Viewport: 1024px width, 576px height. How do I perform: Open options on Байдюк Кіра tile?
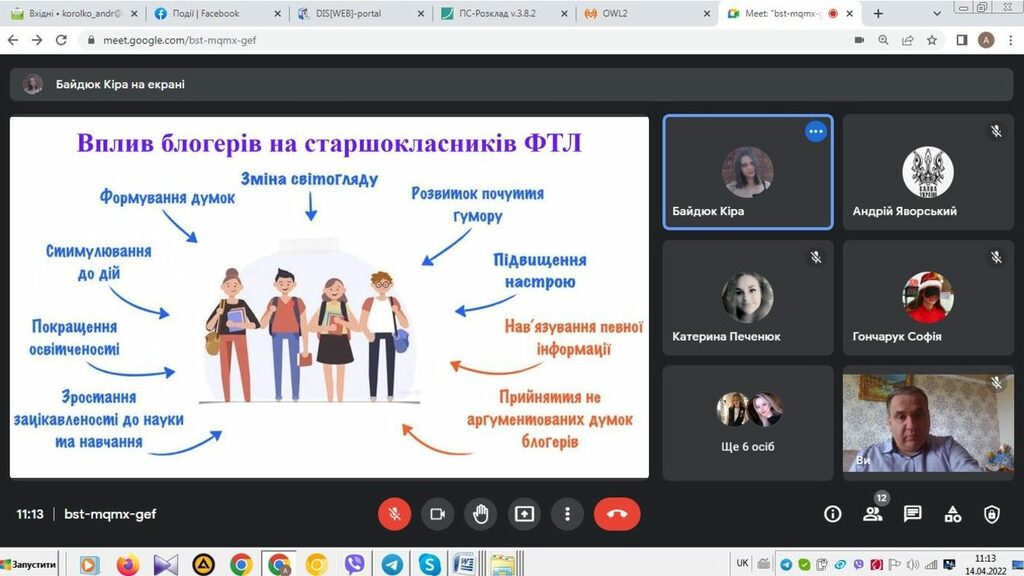pos(816,131)
